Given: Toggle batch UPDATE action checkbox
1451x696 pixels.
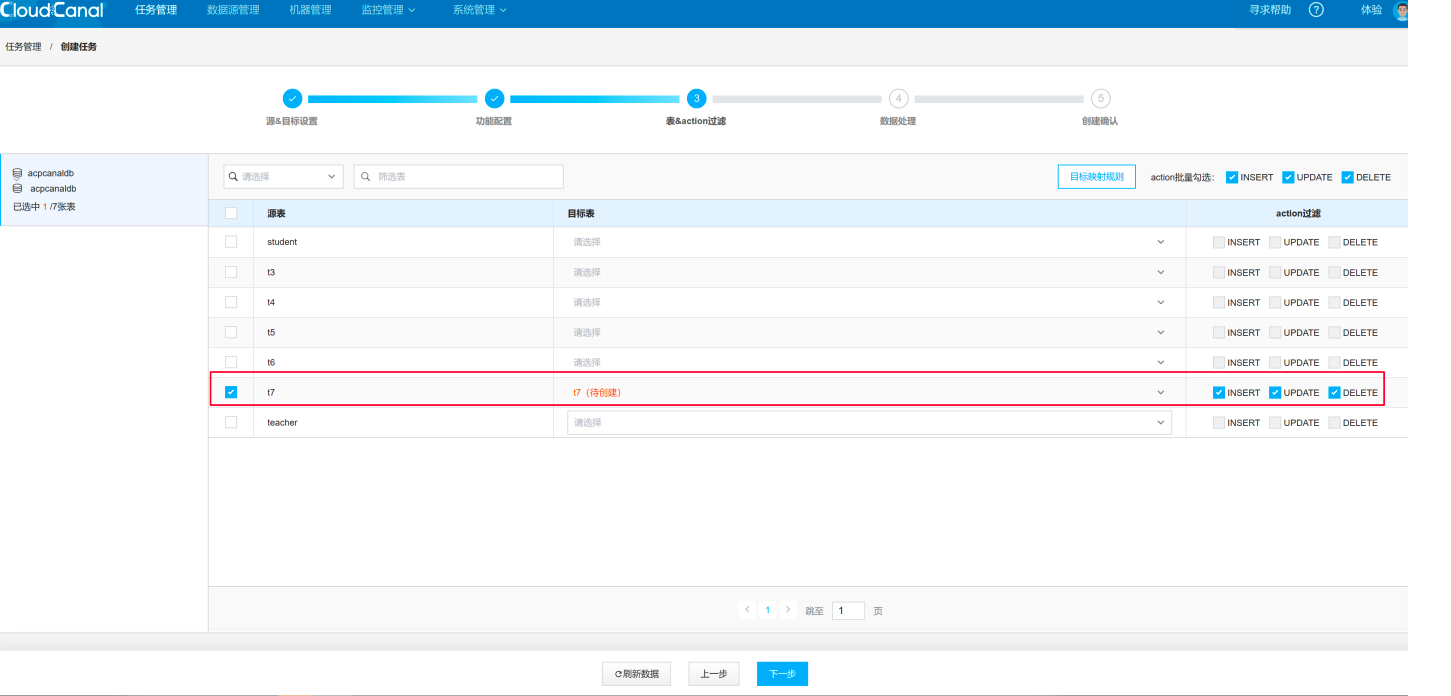Looking at the screenshot, I should point(1289,177).
